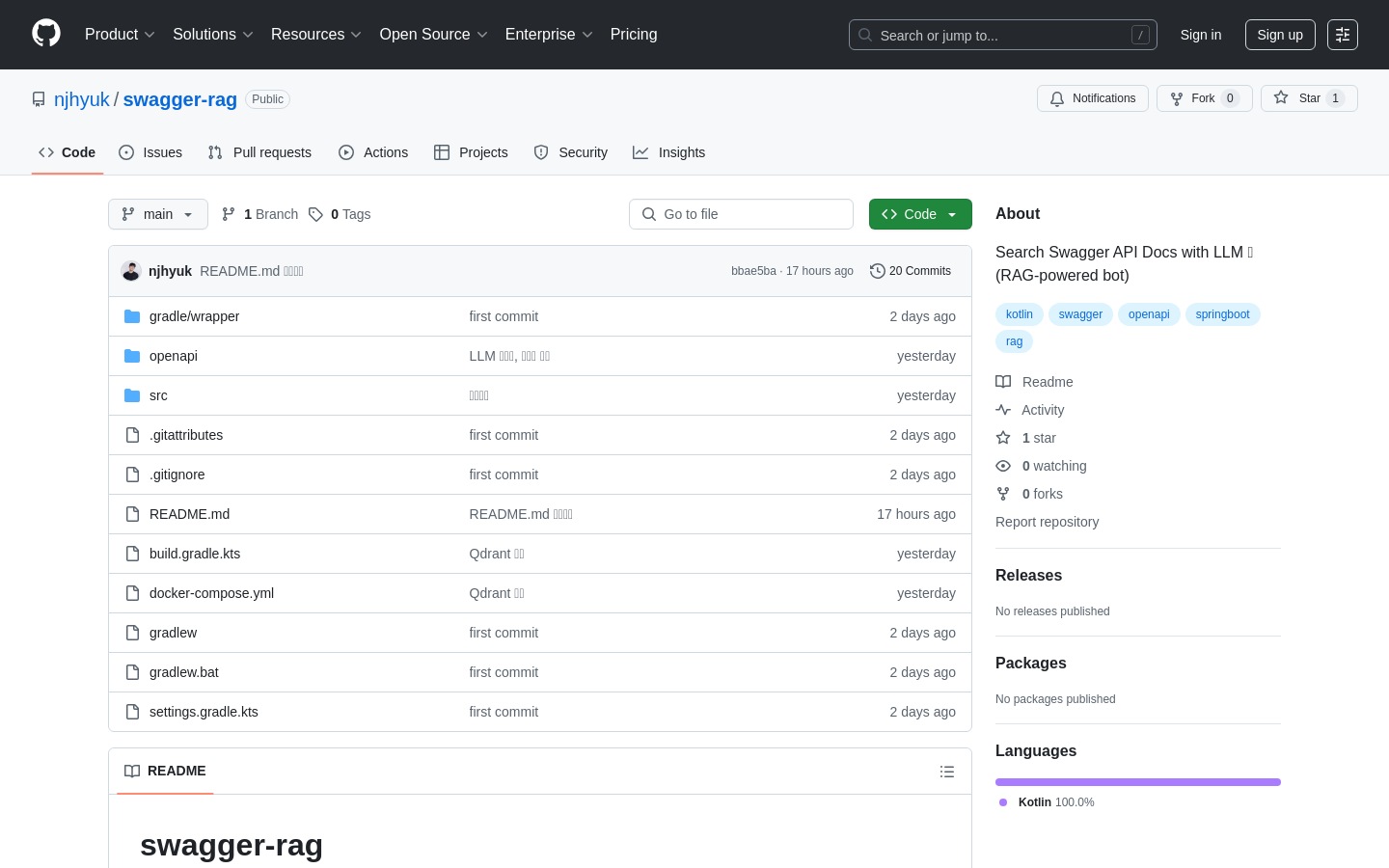Click the Sign in link

(1201, 35)
